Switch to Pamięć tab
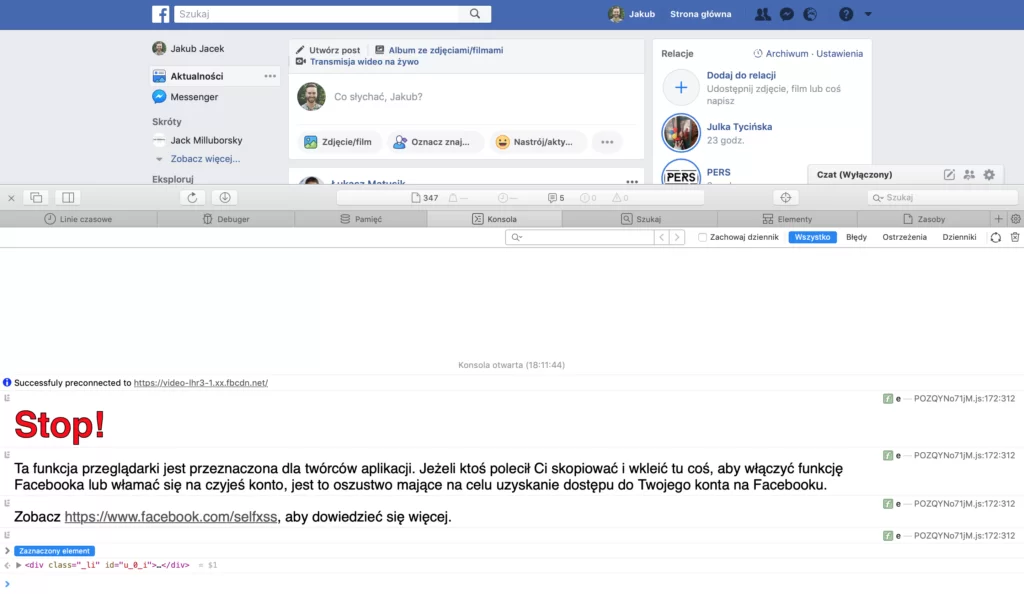 (361, 219)
